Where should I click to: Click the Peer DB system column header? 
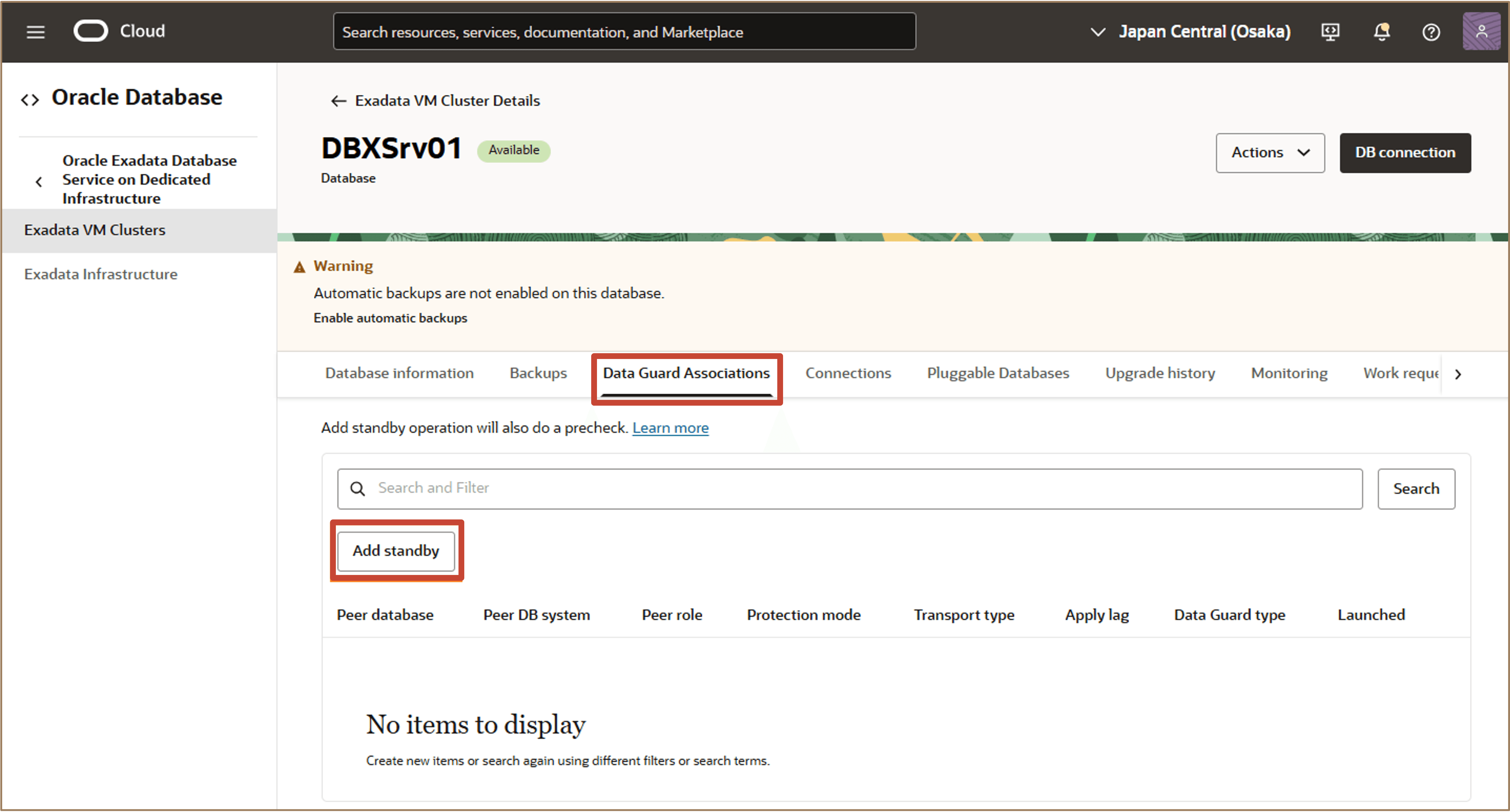coord(536,614)
